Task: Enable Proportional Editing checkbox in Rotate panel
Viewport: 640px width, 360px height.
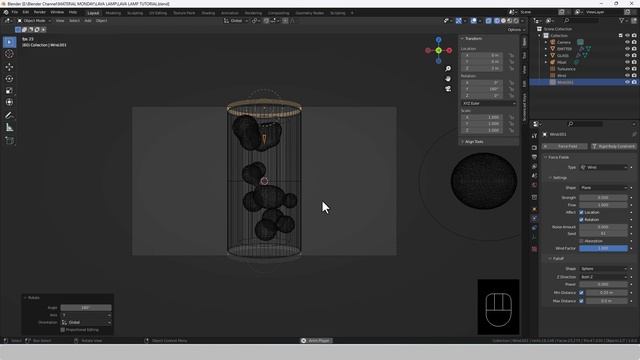Action: pos(63,330)
